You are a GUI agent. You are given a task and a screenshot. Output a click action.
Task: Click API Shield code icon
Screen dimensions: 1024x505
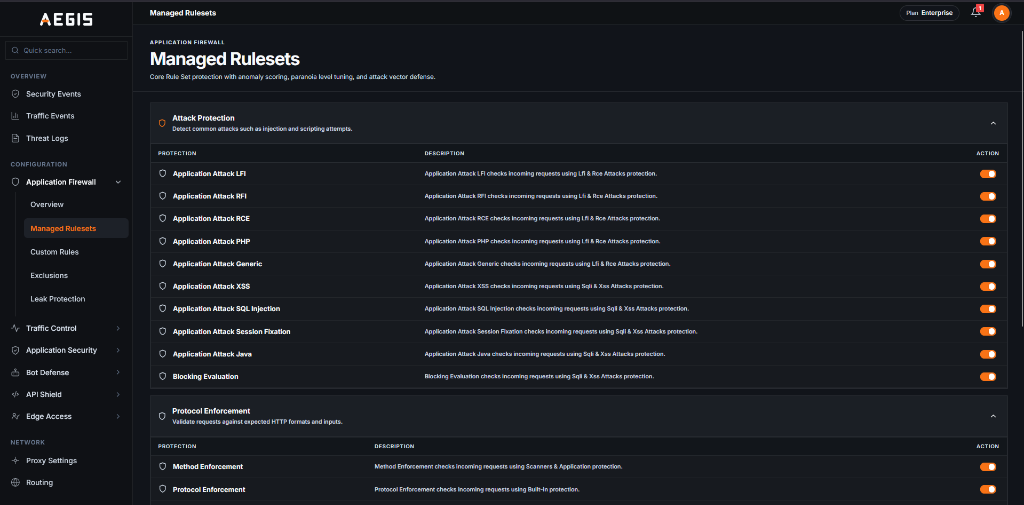tap(16, 395)
